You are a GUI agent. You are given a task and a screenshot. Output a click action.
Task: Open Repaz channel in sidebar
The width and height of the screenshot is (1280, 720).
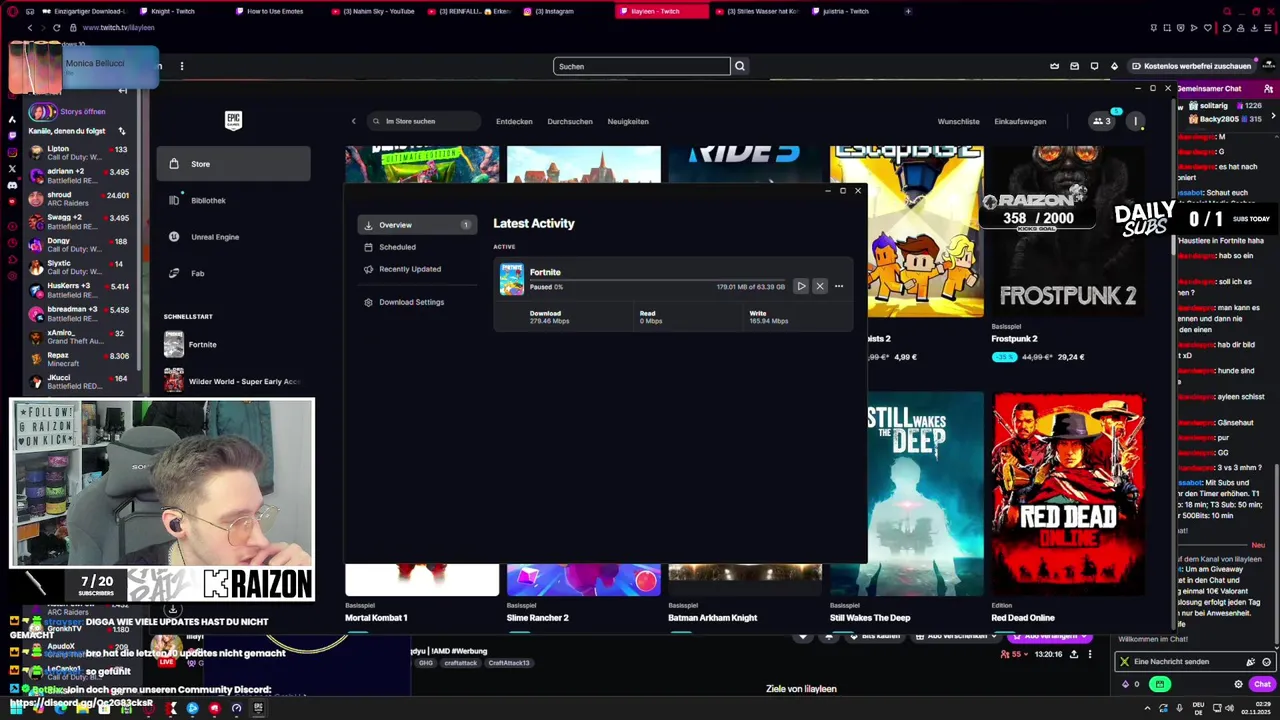[82, 359]
